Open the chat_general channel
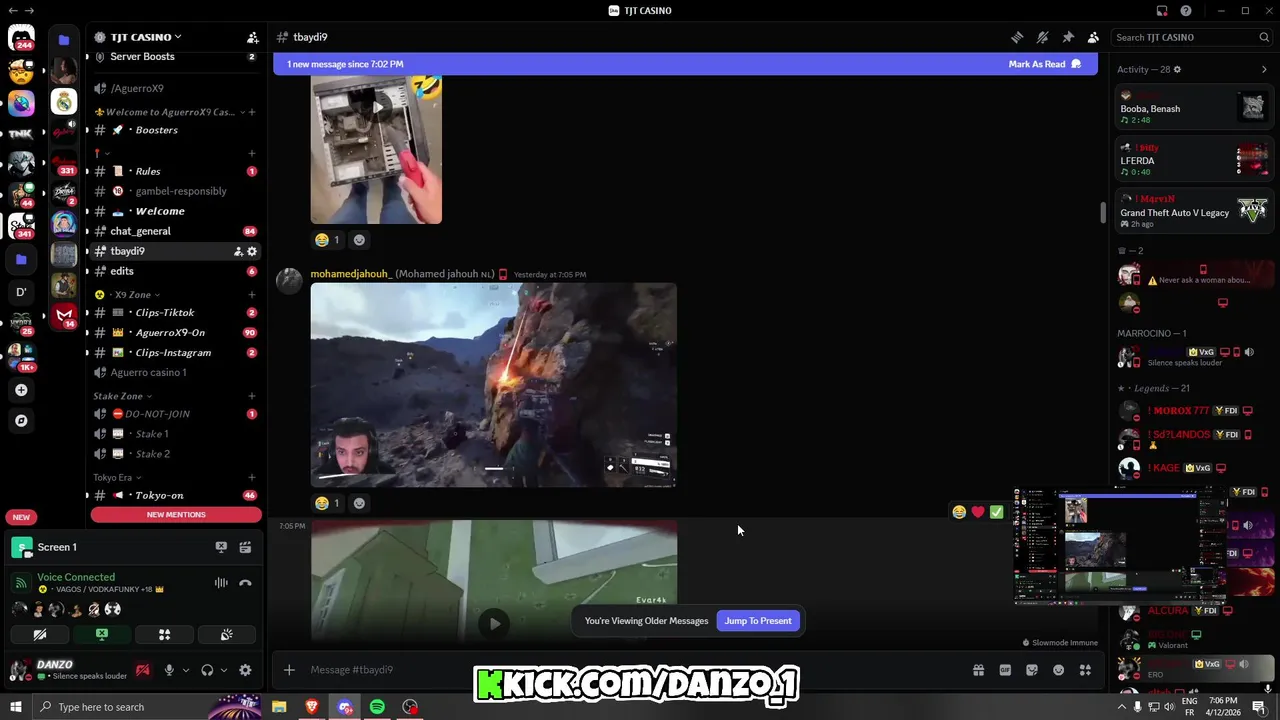The image size is (1280, 720). [x=176, y=231]
